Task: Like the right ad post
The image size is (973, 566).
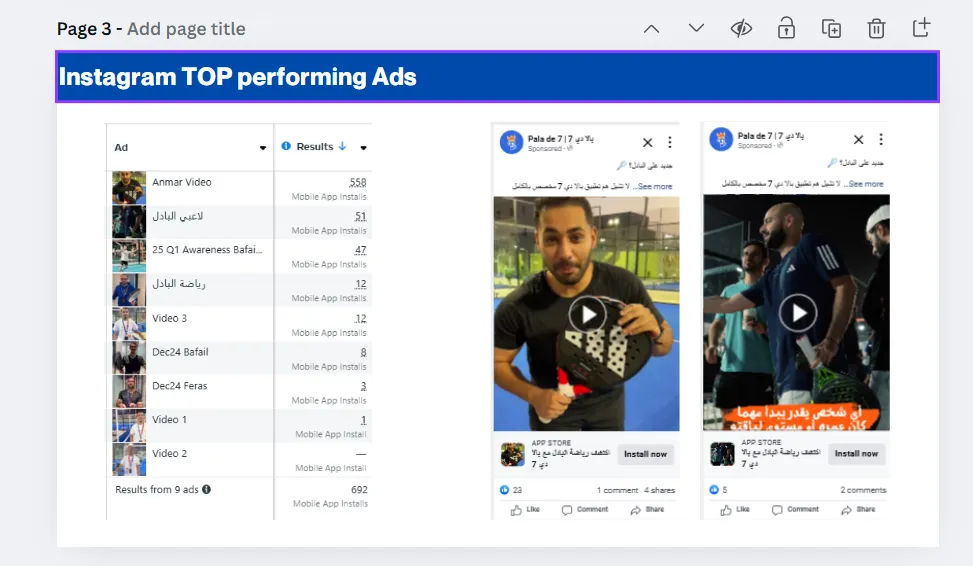Action: (x=735, y=510)
